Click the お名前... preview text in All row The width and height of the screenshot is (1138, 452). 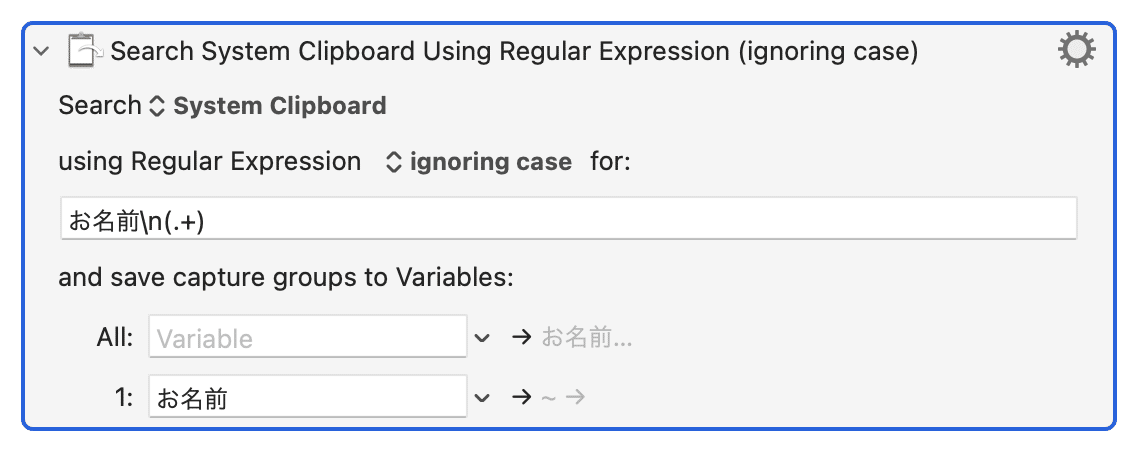click(587, 338)
